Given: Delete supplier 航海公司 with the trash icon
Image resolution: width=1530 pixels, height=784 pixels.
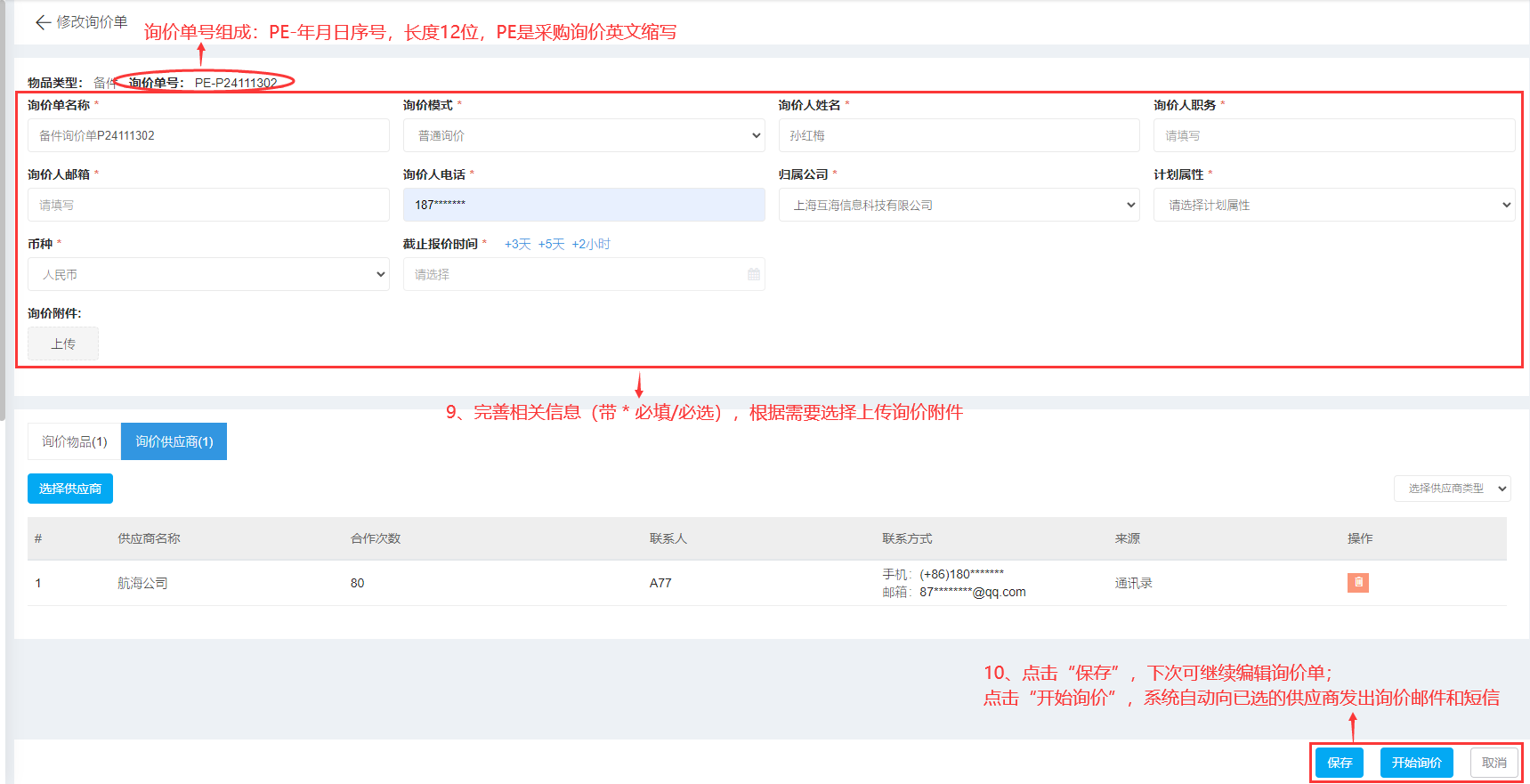Looking at the screenshot, I should (x=1357, y=583).
